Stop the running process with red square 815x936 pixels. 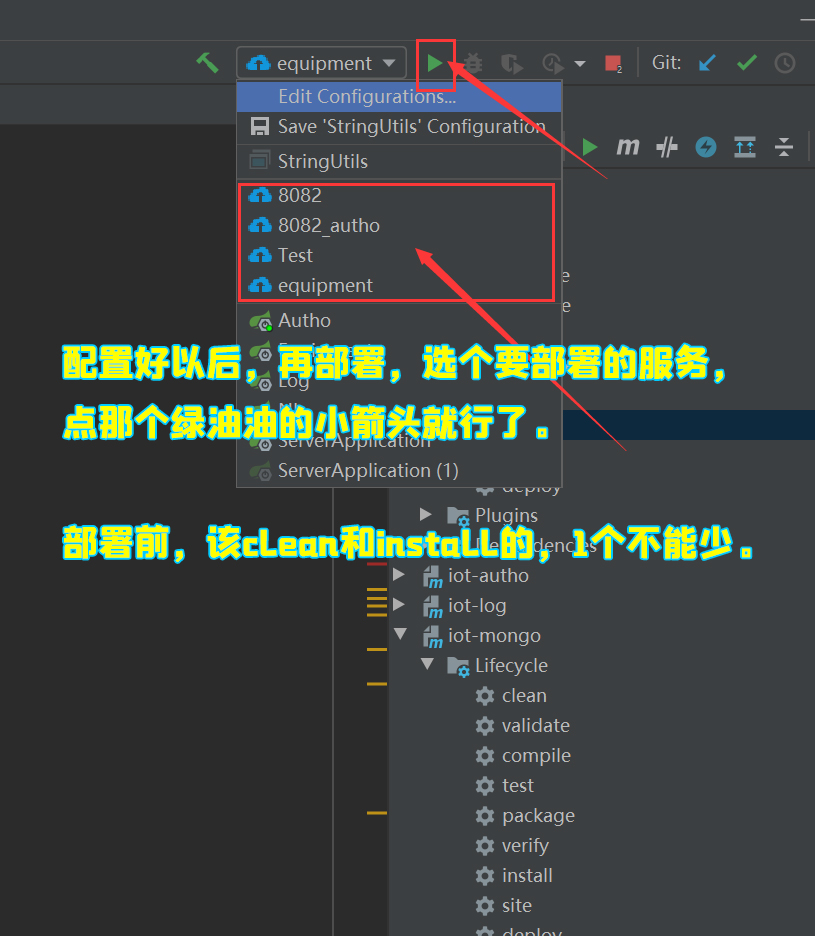[613, 63]
